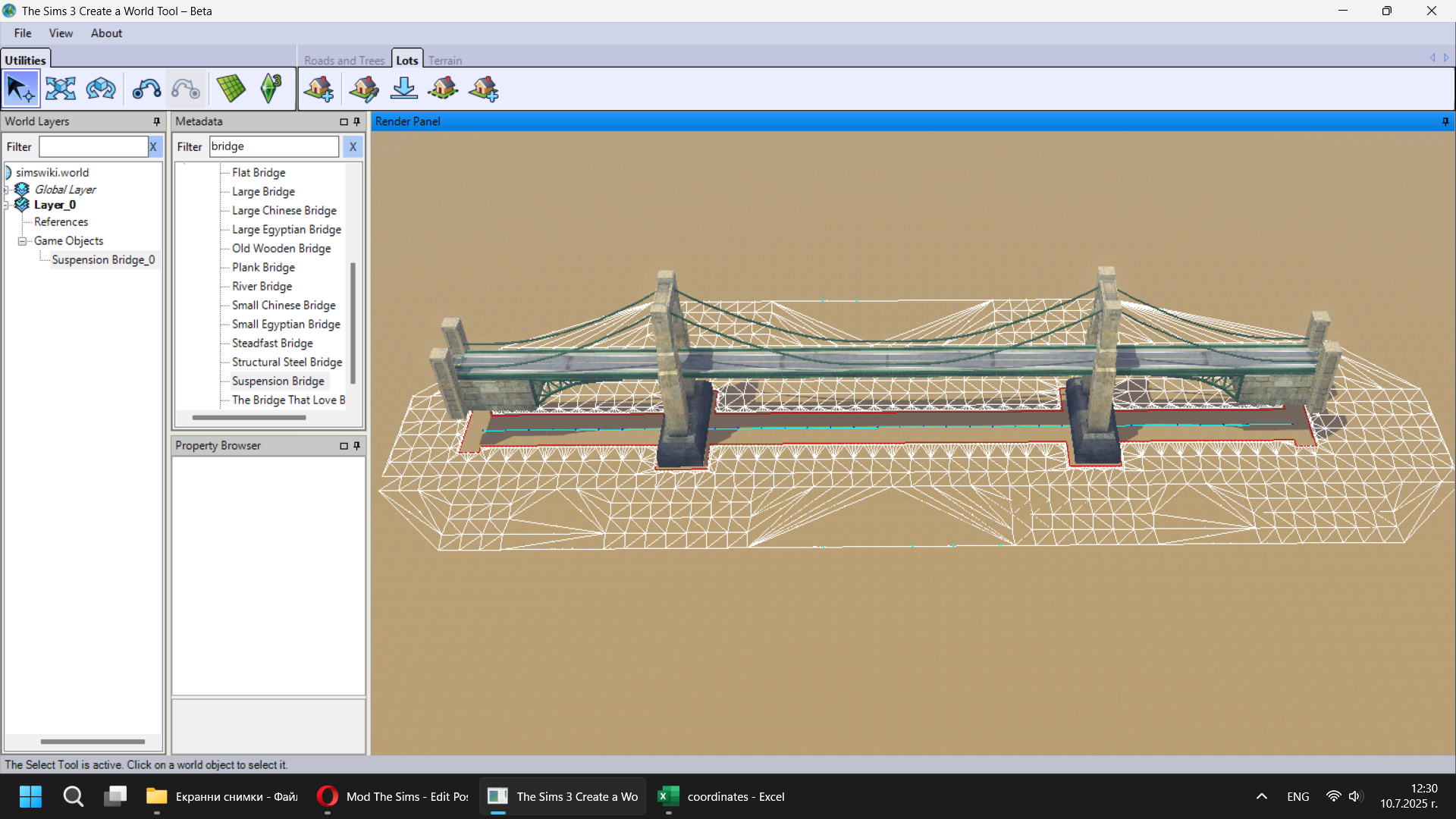
Task: Click the import lot down-arrow house icon
Action: point(404,89)
